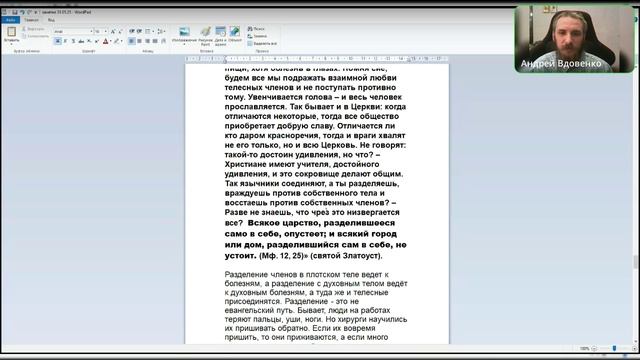640x360 pixels.
Task: Switch to the View (Вид) ribbon tab
Action: pyautogui.click(x=51, y=20)
